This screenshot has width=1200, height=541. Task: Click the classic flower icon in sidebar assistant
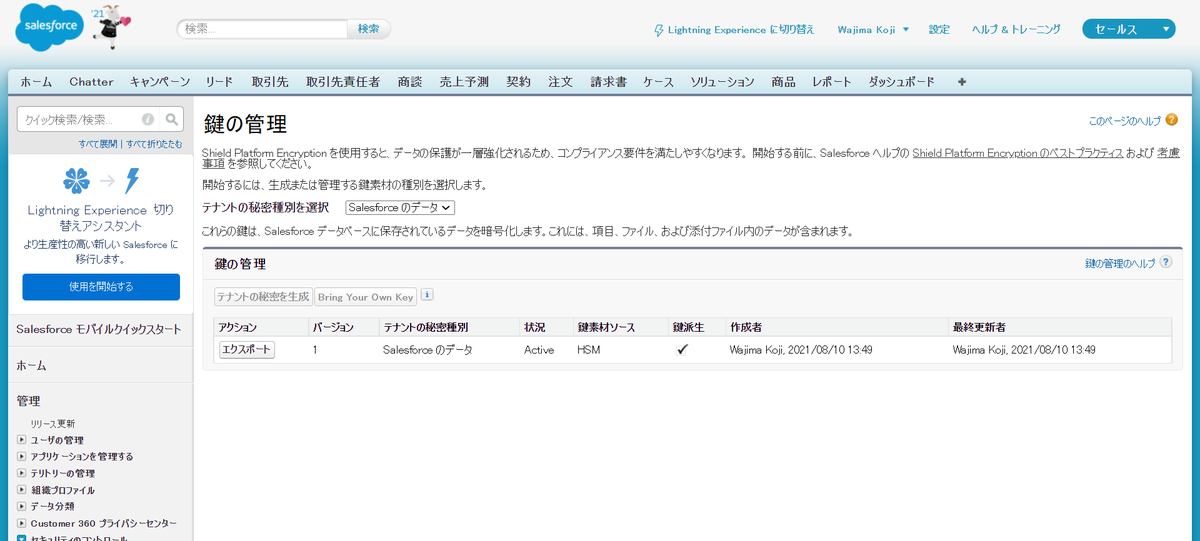coord(76,181)
